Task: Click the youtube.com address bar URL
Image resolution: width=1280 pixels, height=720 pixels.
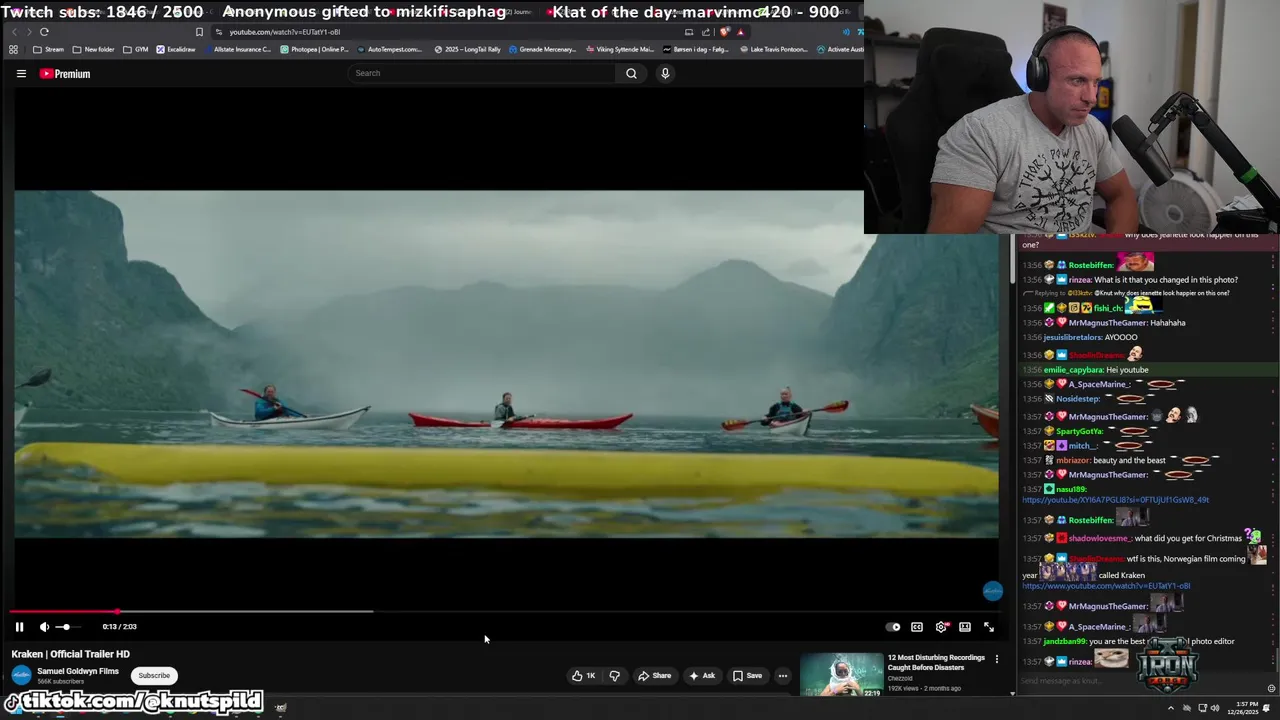Action: point(284,32)
